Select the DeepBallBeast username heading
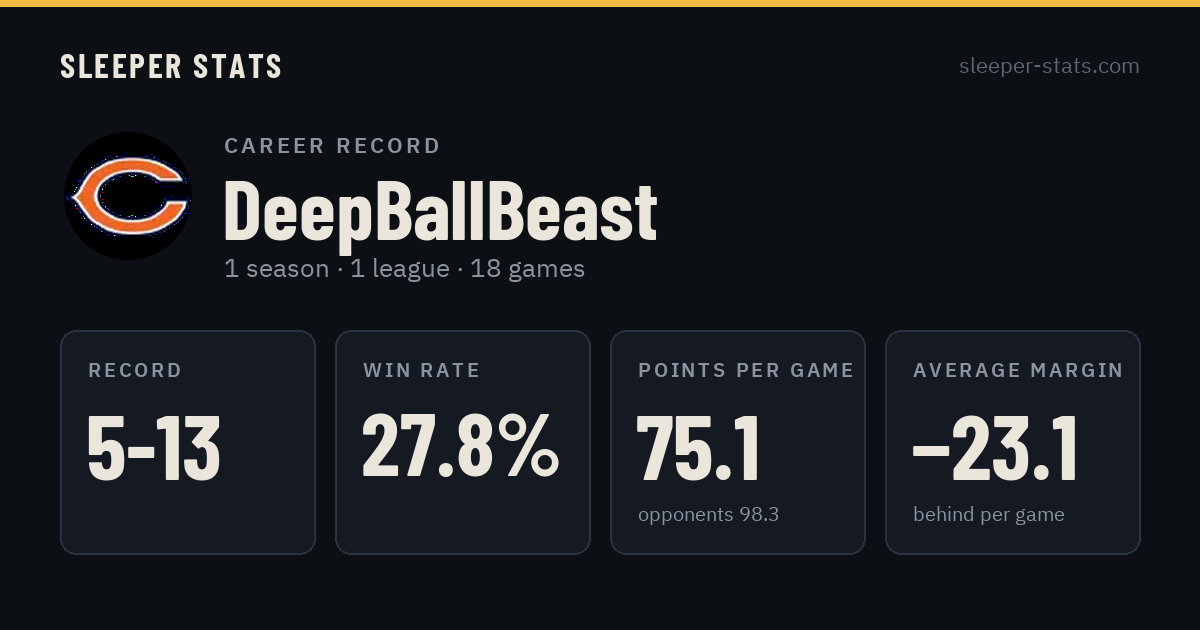 pos(440,211)
